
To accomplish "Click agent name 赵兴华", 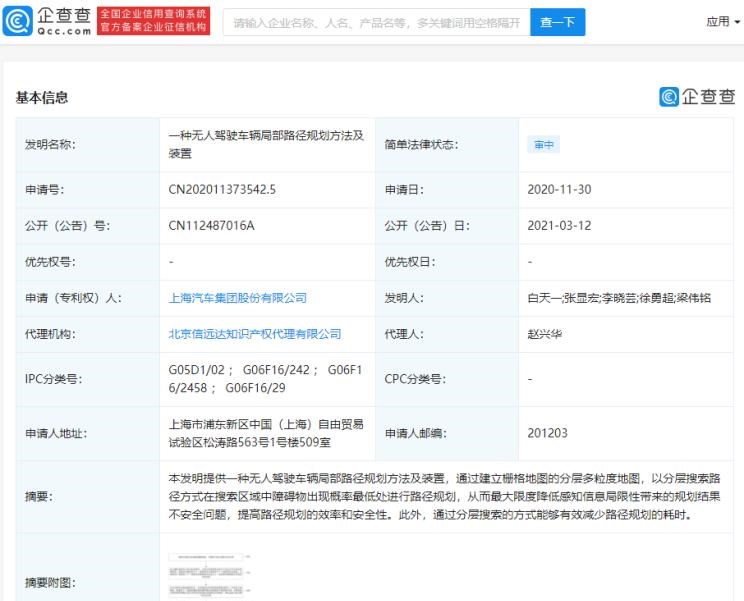I will 545,334.
